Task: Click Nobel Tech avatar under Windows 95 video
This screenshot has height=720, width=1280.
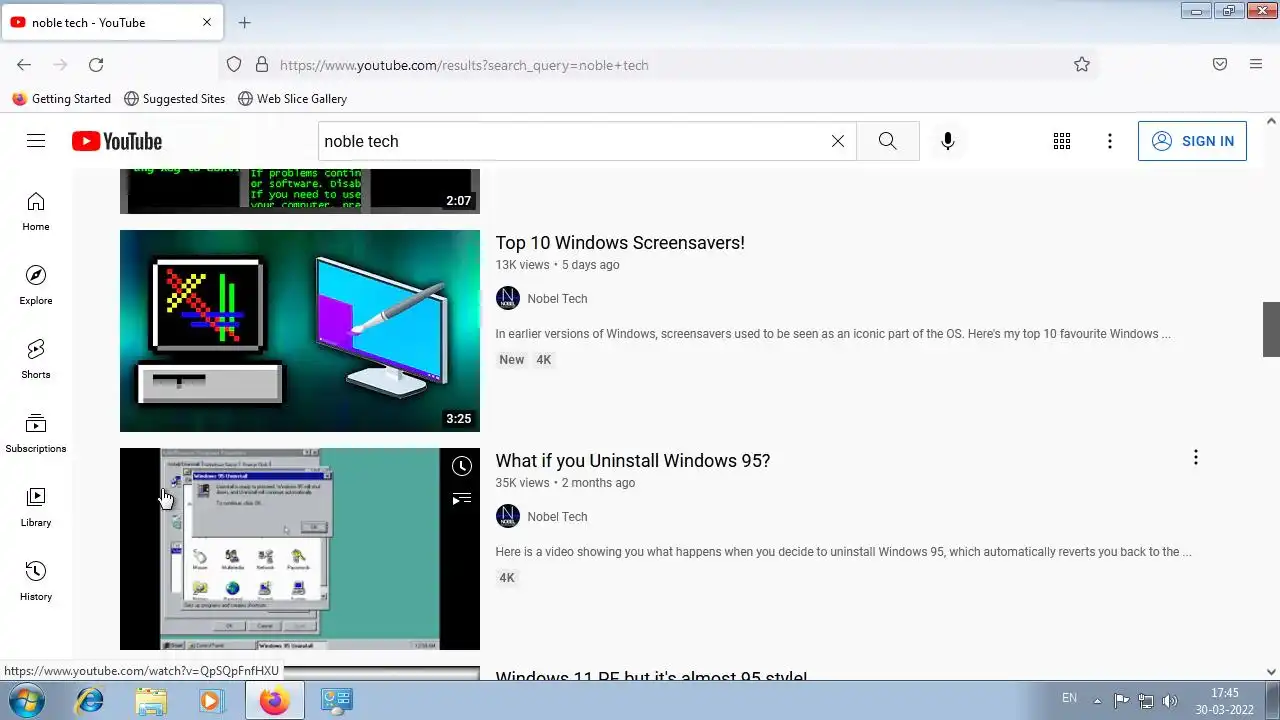Action: [508, 516]
